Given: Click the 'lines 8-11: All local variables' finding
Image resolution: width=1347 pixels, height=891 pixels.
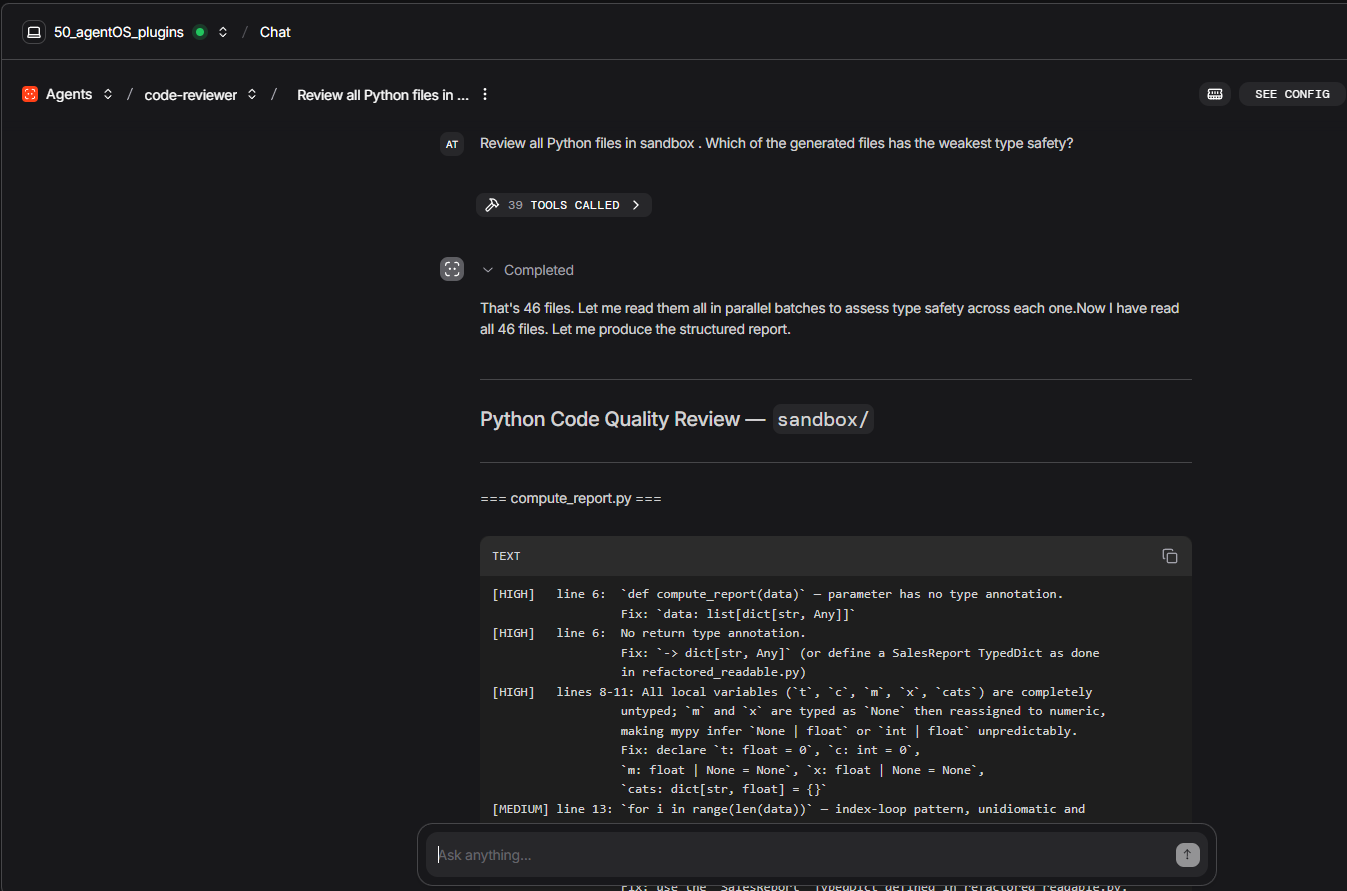Looking at the screenshot, I should (792, 692).
